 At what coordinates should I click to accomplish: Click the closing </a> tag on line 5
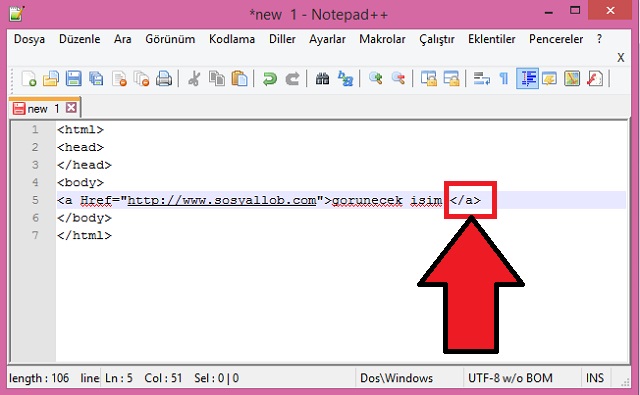(x=465, y=200)
